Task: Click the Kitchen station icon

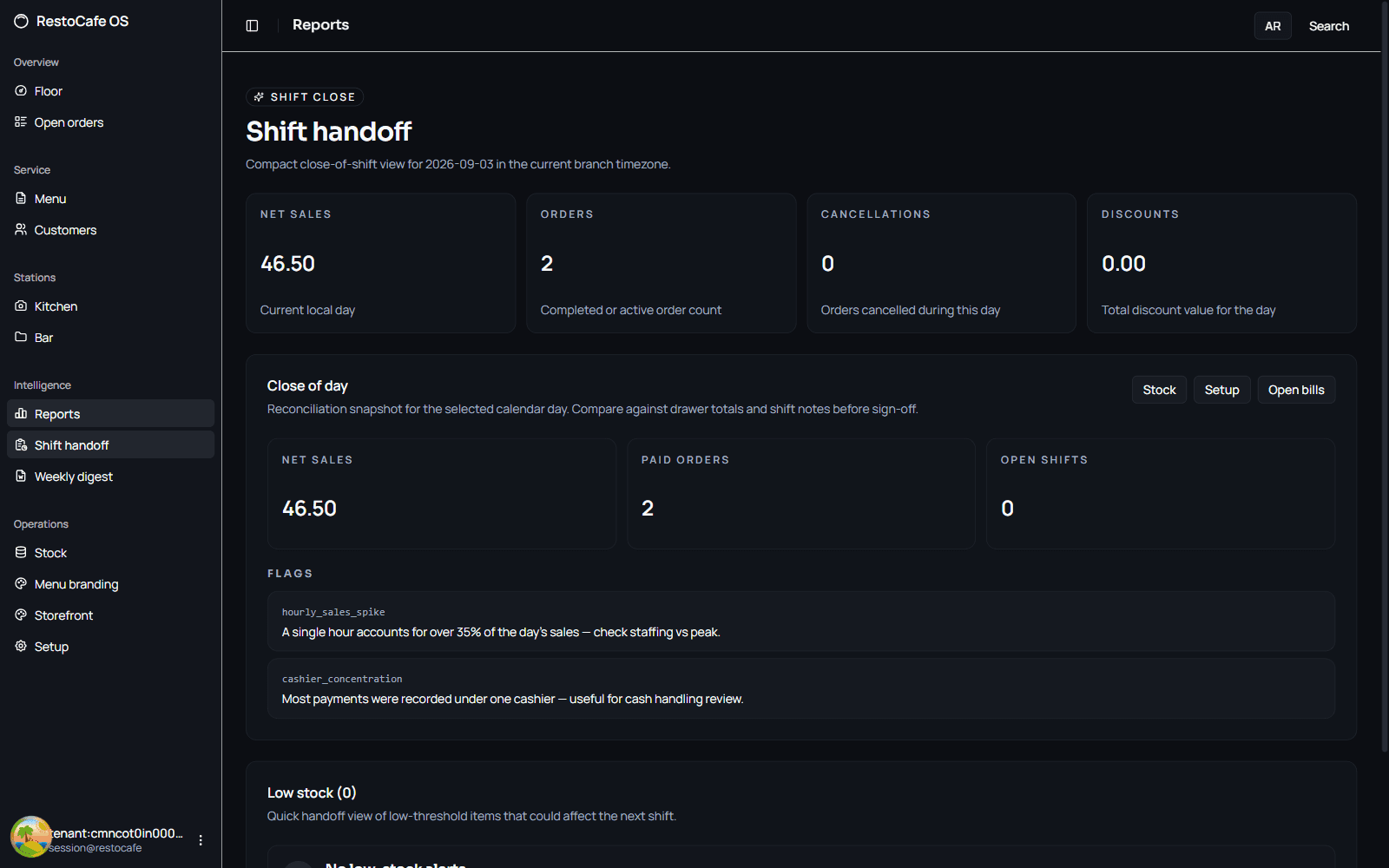Action: pyautogui.click(x=21, y=306)
